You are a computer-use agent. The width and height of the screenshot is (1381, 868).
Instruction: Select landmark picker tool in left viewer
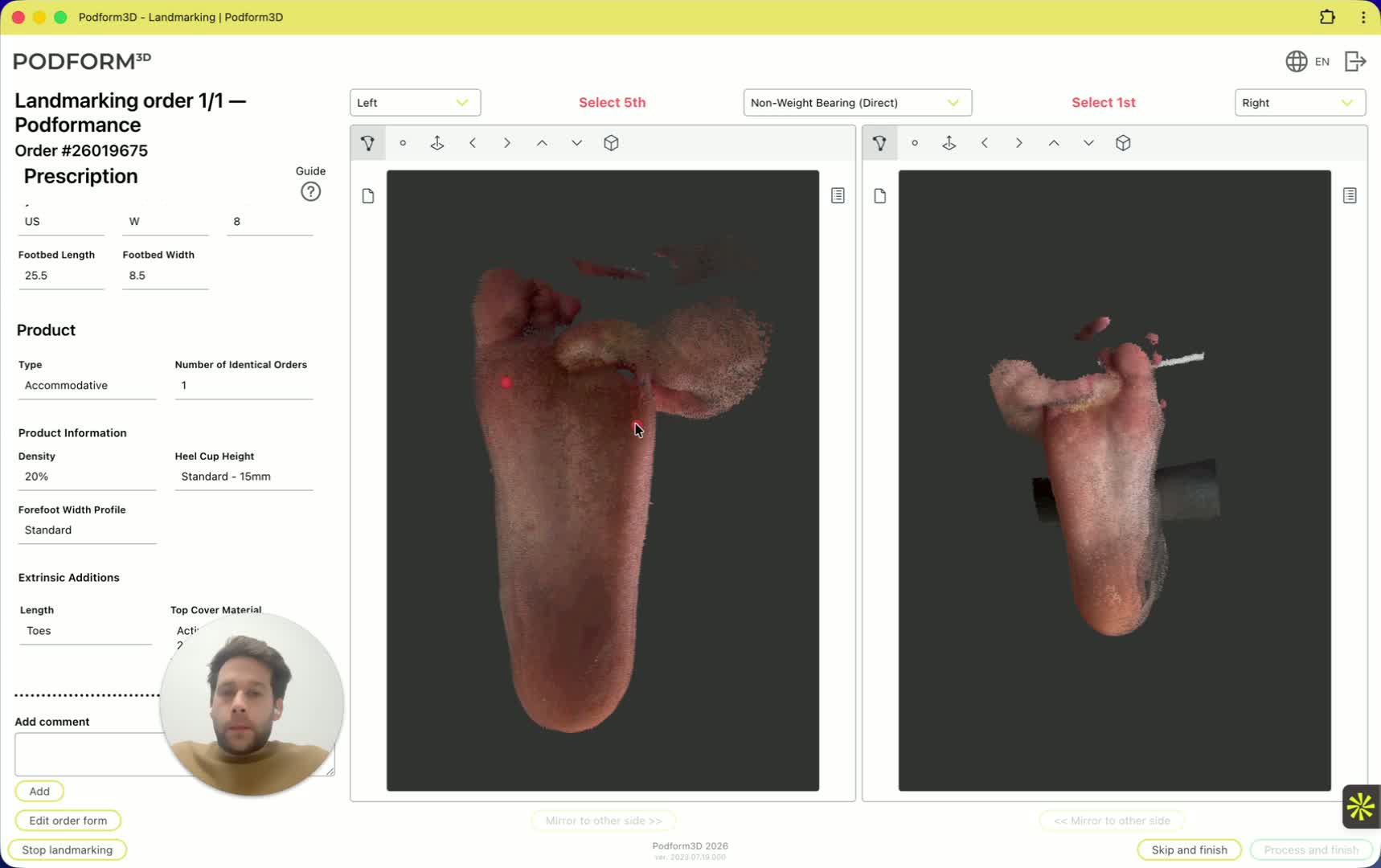click(x=368, y=143)
